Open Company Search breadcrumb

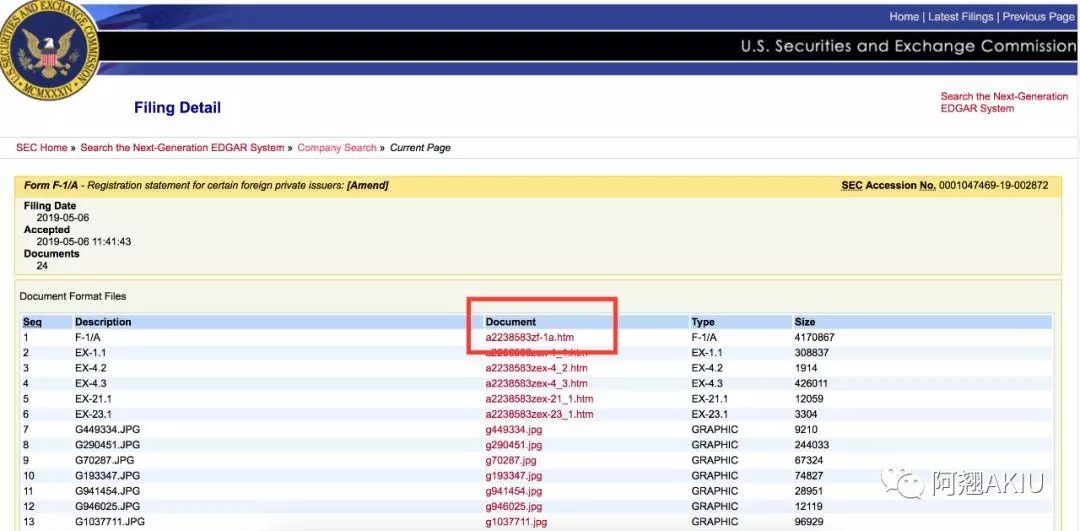(336, 148)
